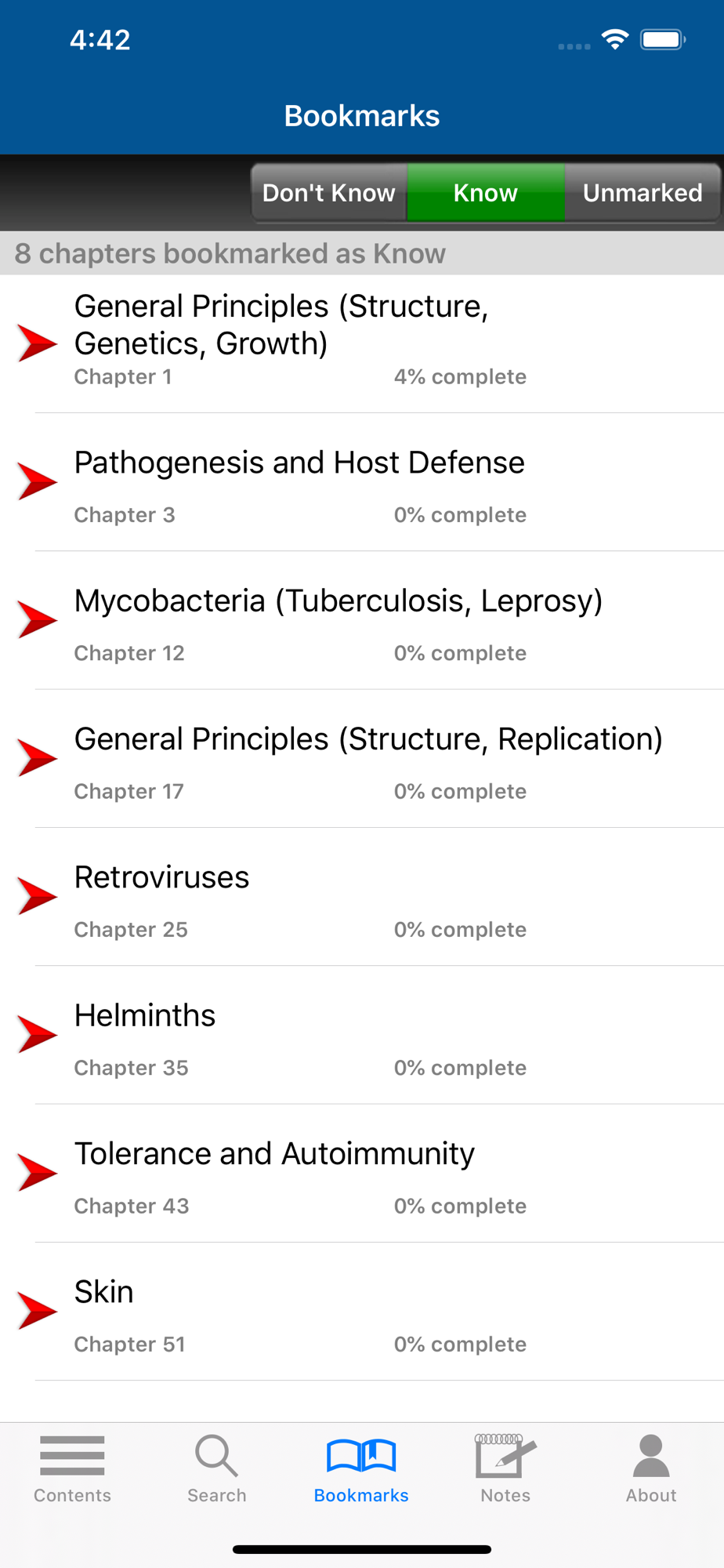Tap Chapter 1 4% complete label
The image size is (724, 1568).
[460, 377]
